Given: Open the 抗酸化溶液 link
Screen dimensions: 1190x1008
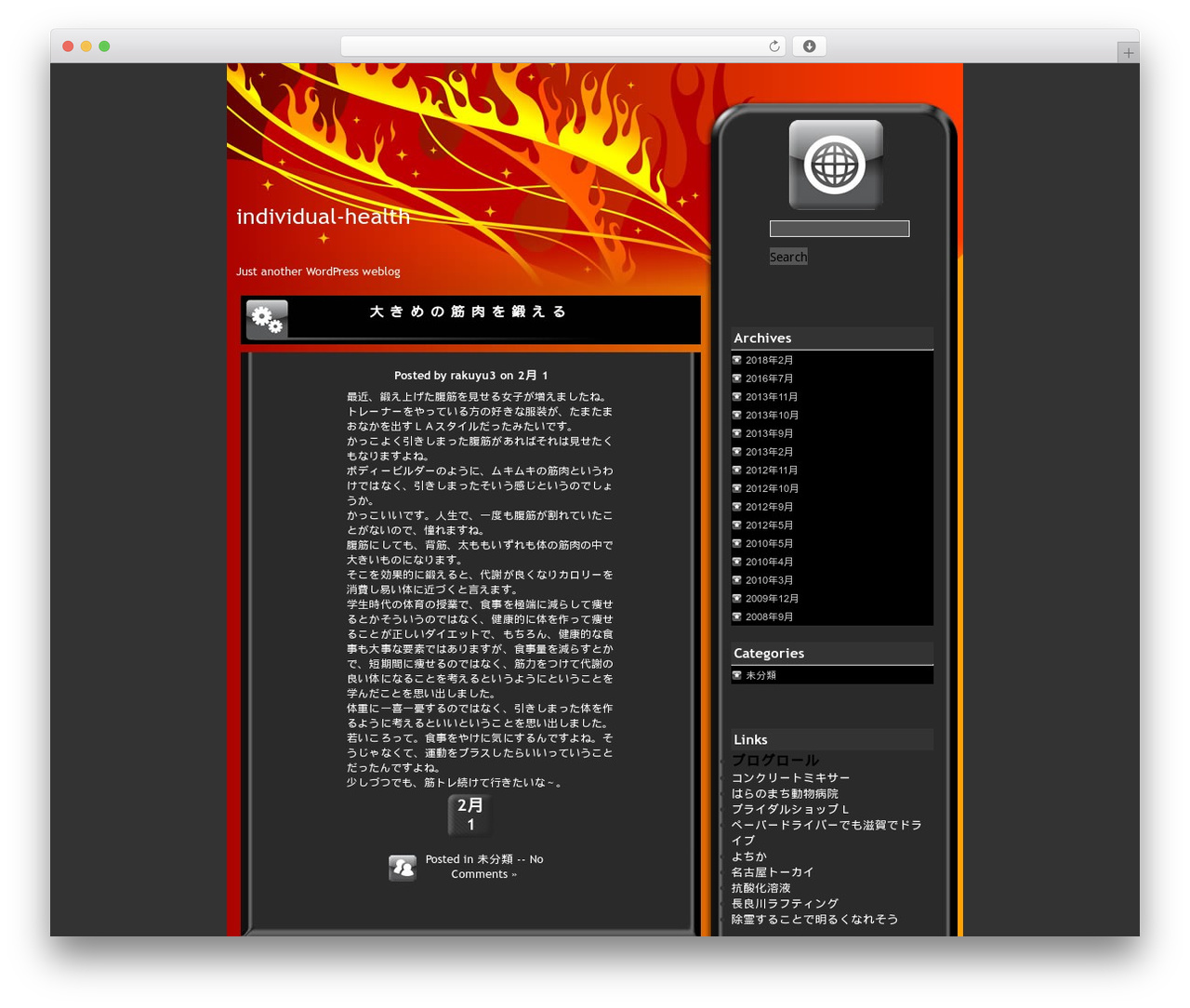Looking at the screenshot, I should click(x=761, y=888).
